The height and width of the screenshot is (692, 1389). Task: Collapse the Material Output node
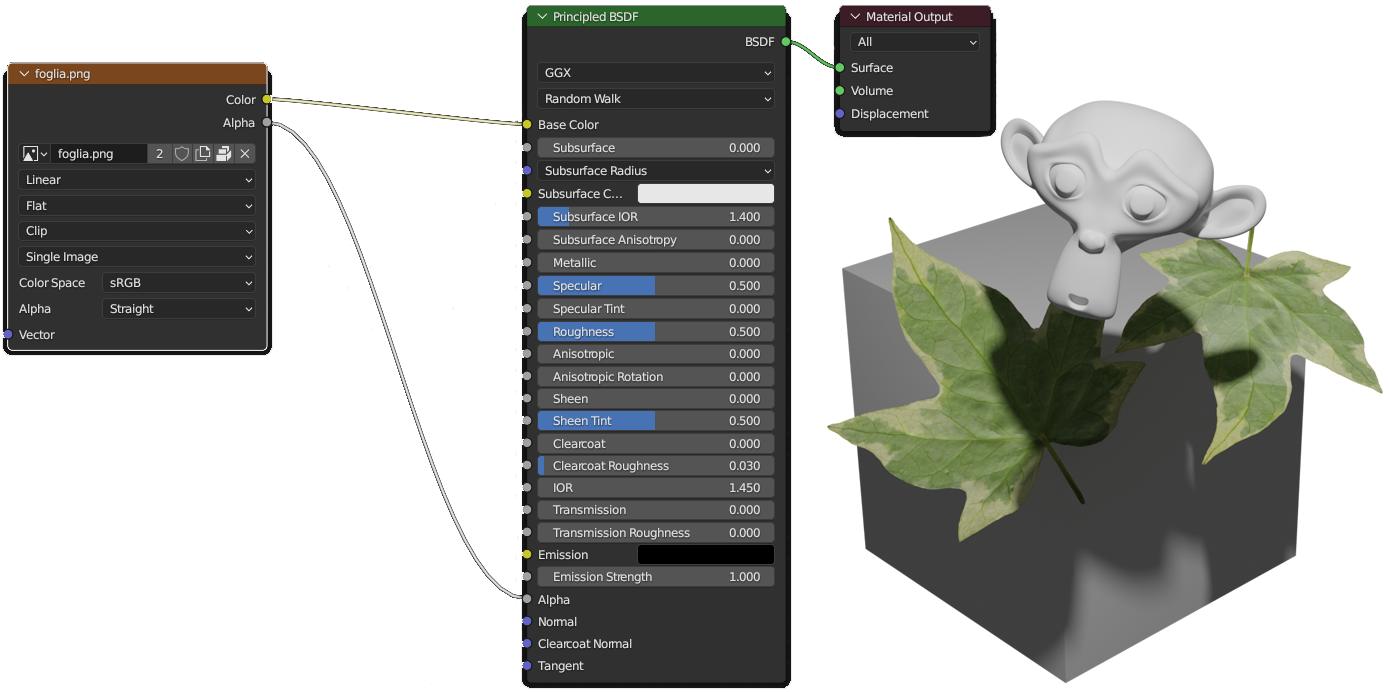tap(856, 17)
